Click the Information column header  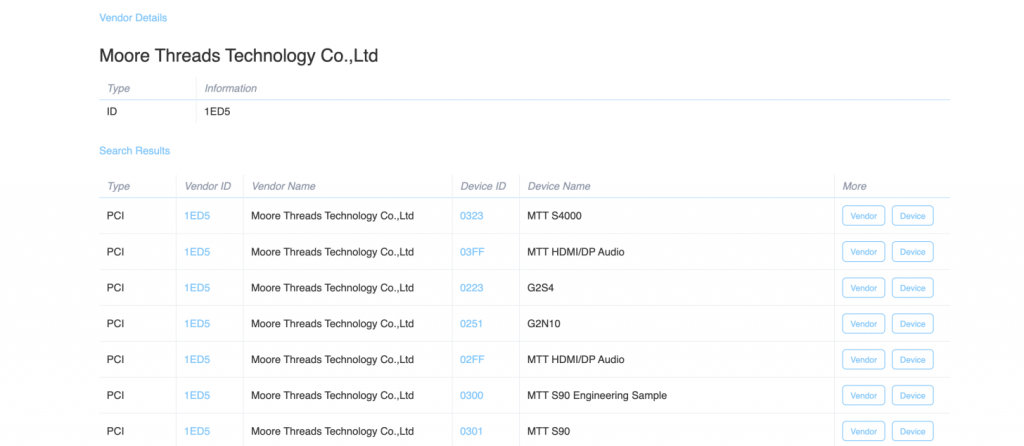[x=231, y=88]
